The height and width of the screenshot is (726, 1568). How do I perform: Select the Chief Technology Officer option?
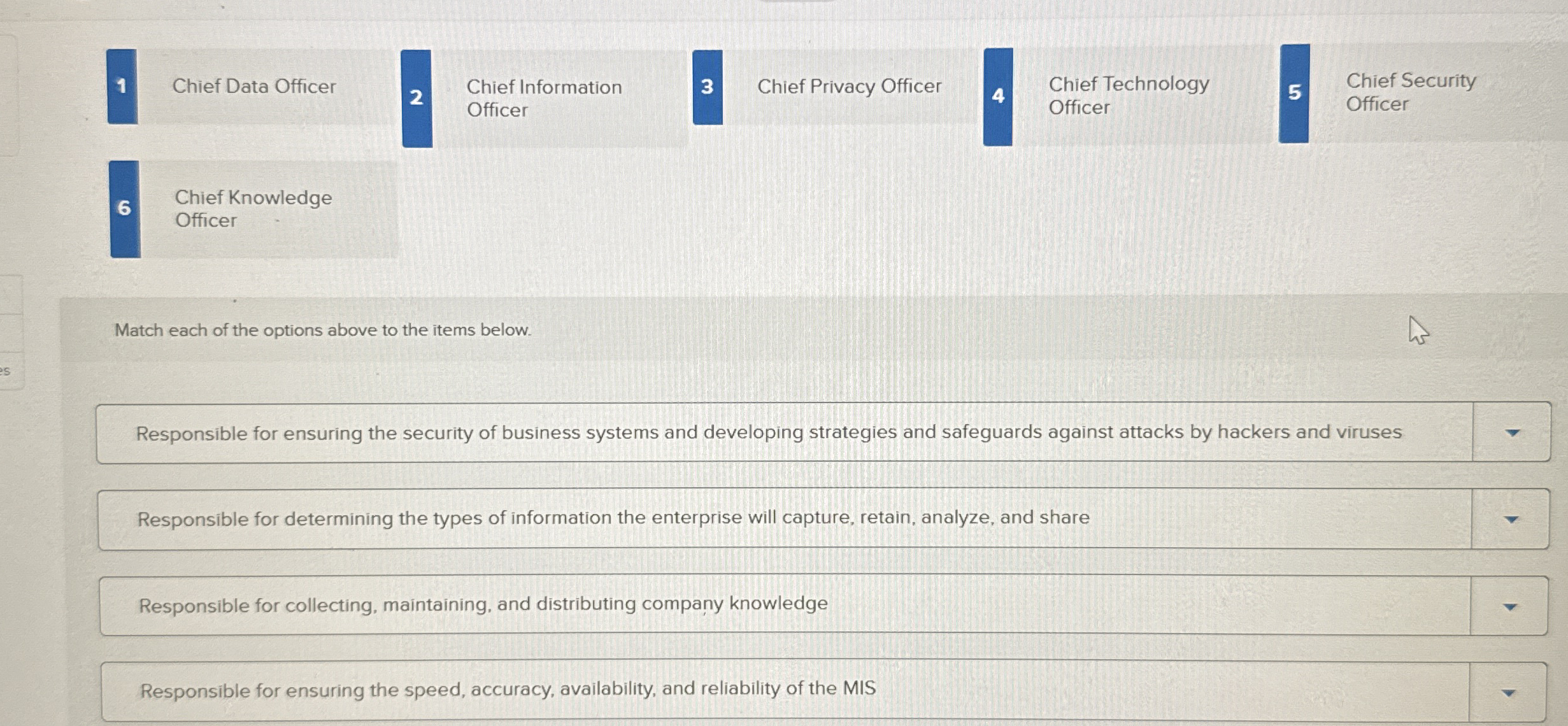coord(1128,95)
